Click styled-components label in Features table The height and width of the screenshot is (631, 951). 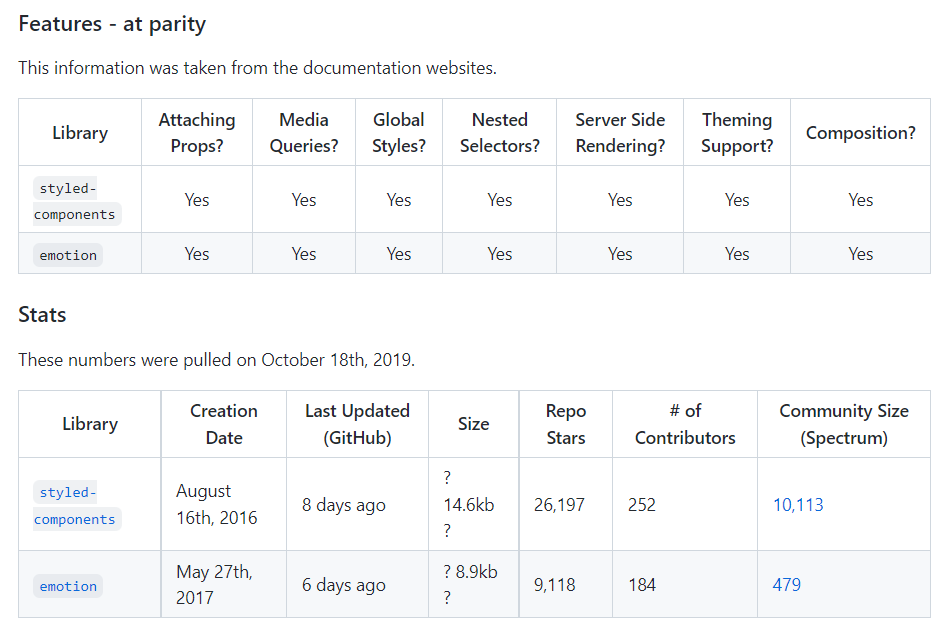click(75, 201)
